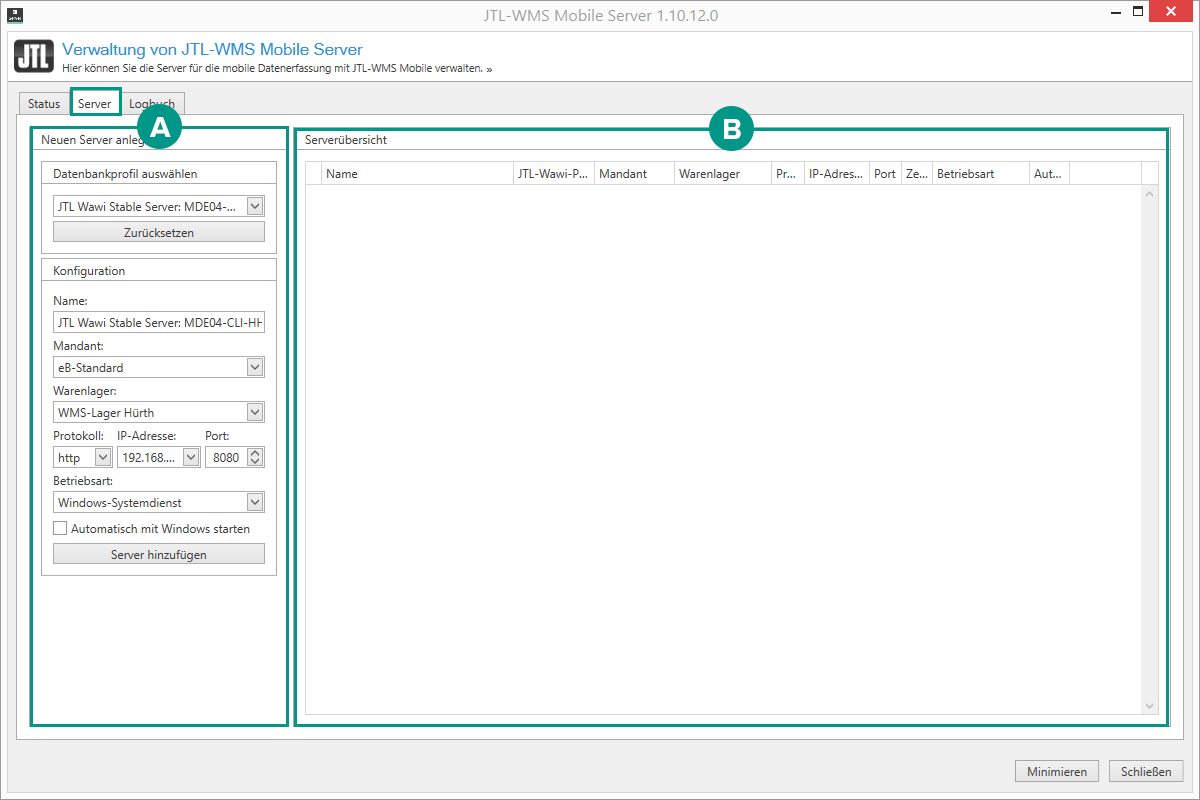The image size is (1200, 800).
Task: Open the Datenbankprofil dropdown
Action: 254,206
